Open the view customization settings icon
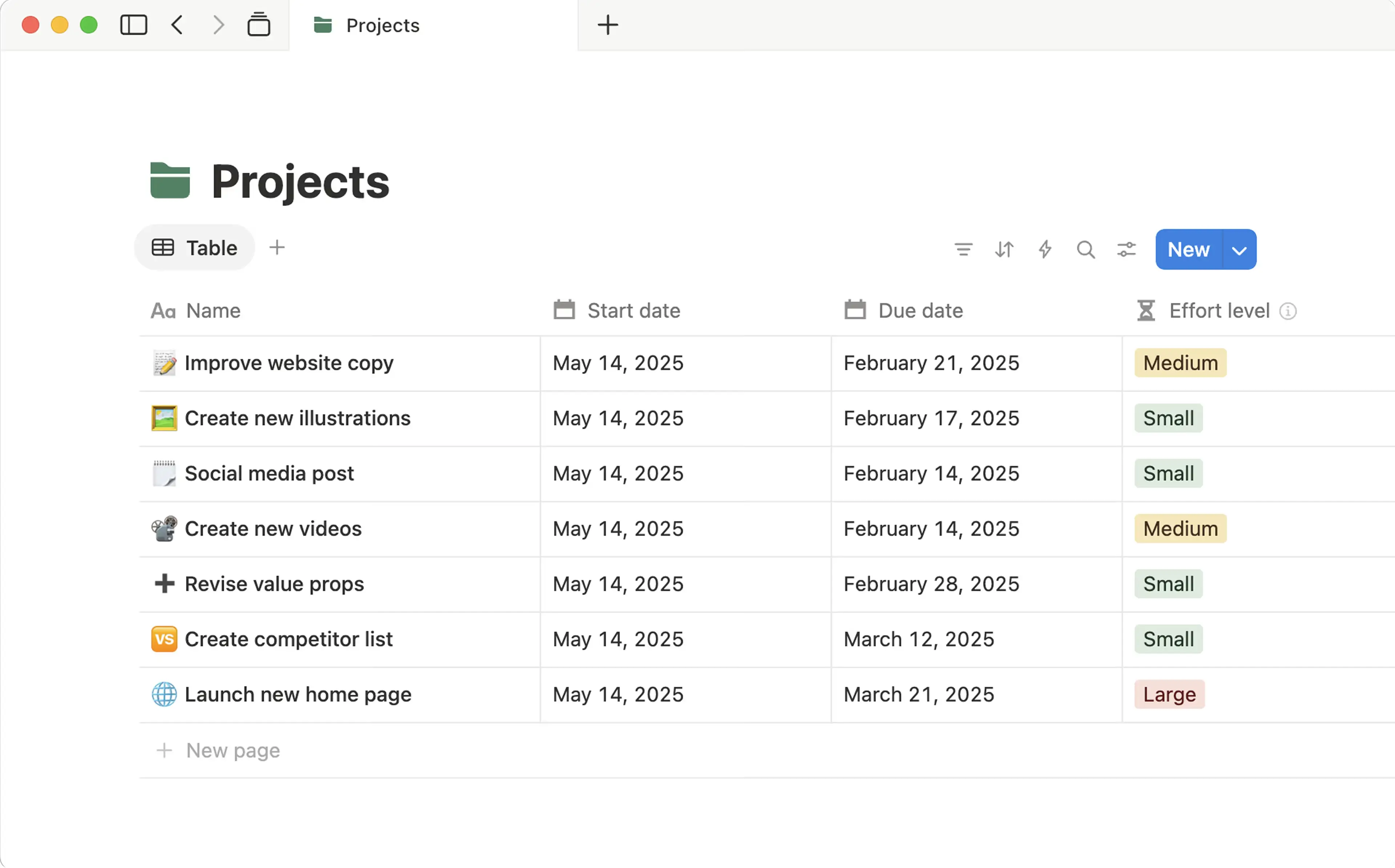The width and height of the screenshot is (1395, 868). click(x=1126, y=249)
